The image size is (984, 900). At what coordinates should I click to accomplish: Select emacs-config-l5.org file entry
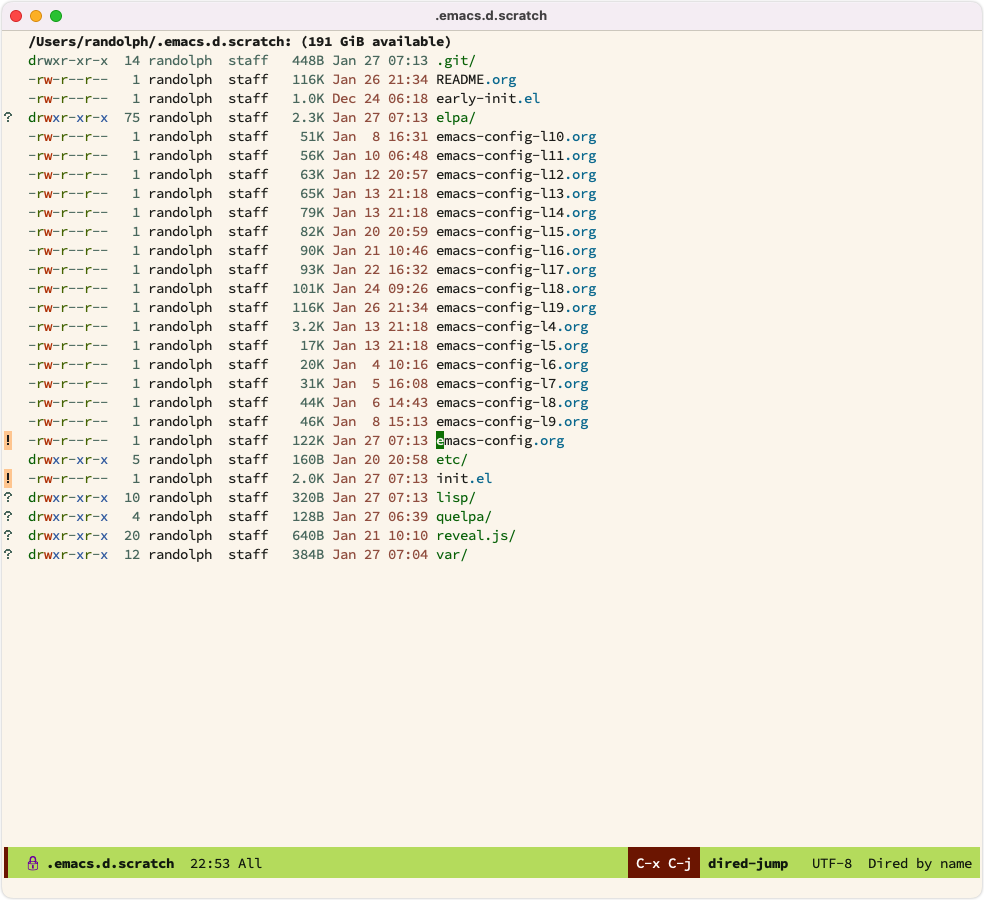tap(512, 345)
